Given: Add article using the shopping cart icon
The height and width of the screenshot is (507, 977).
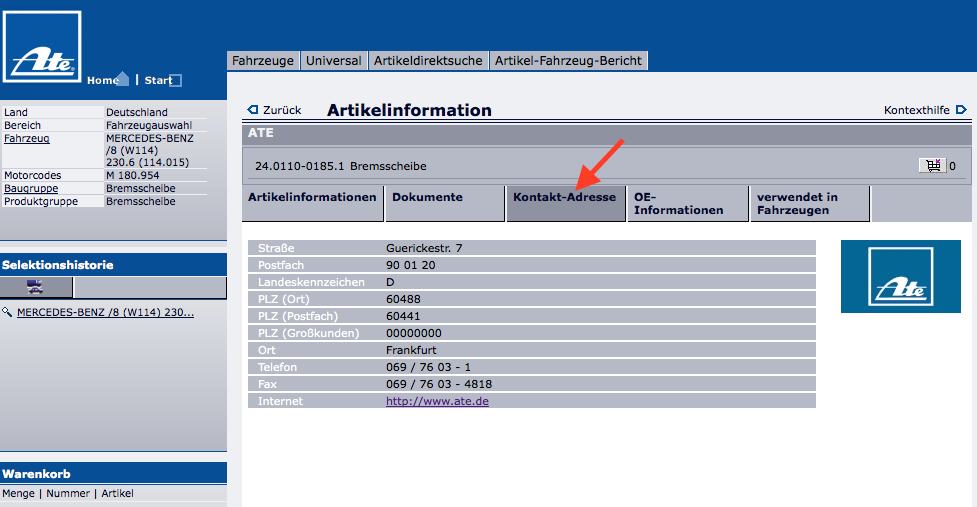Looking at the screenshot, I should point(933,166).
